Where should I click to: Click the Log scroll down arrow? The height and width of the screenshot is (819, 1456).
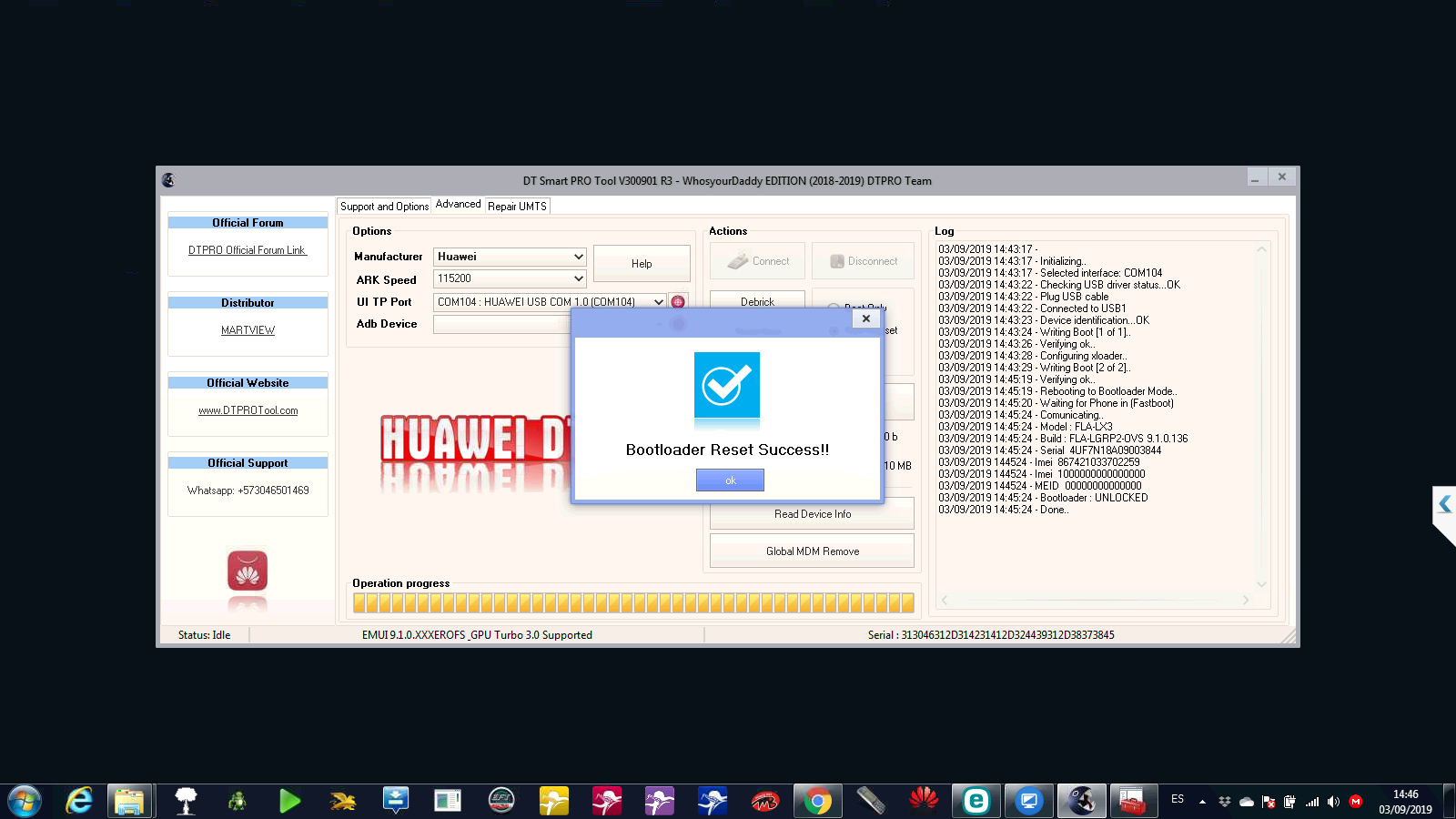[x=1261, y=584]
